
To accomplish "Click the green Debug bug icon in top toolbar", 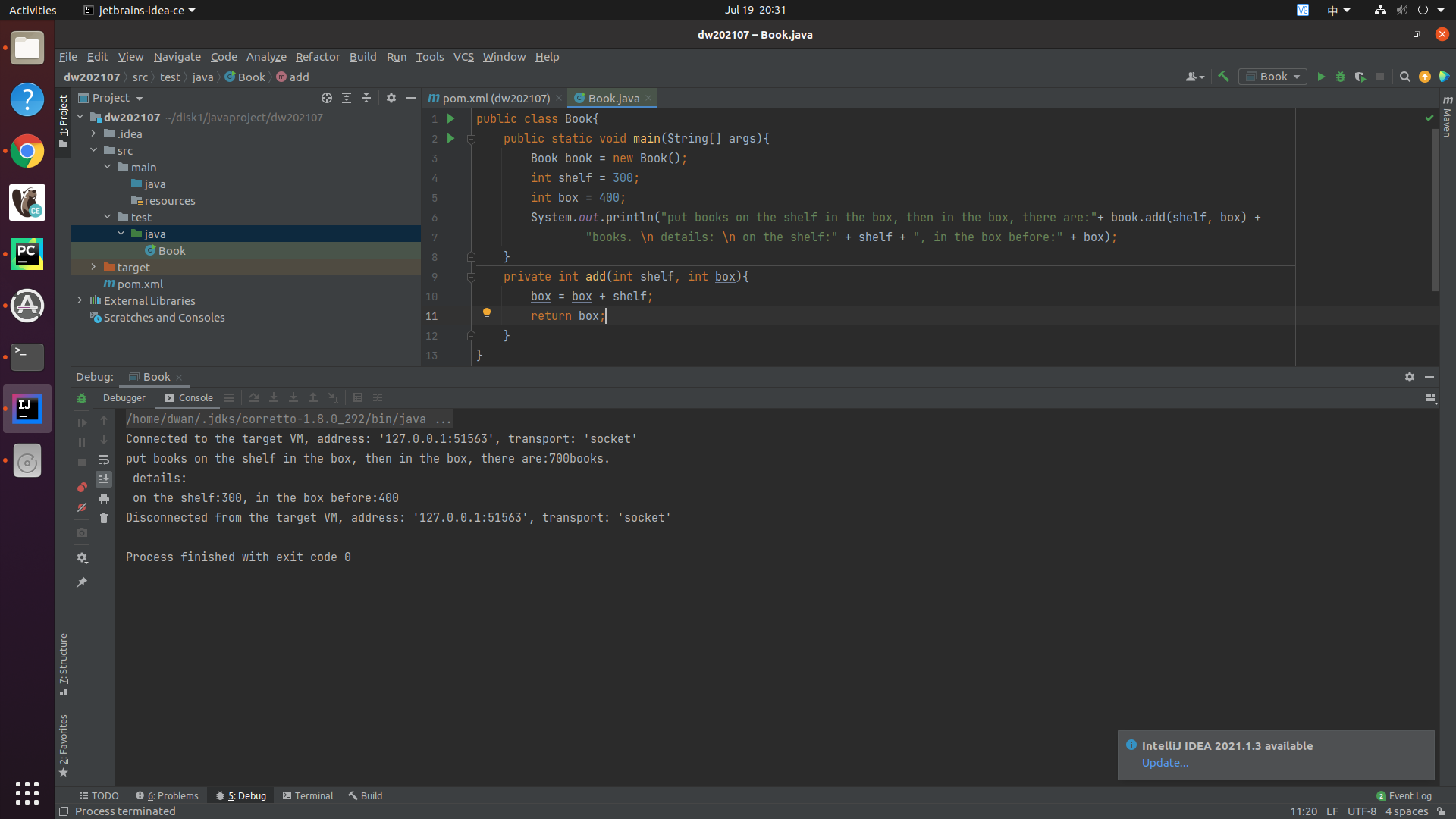I will (x=1341, y=77).
